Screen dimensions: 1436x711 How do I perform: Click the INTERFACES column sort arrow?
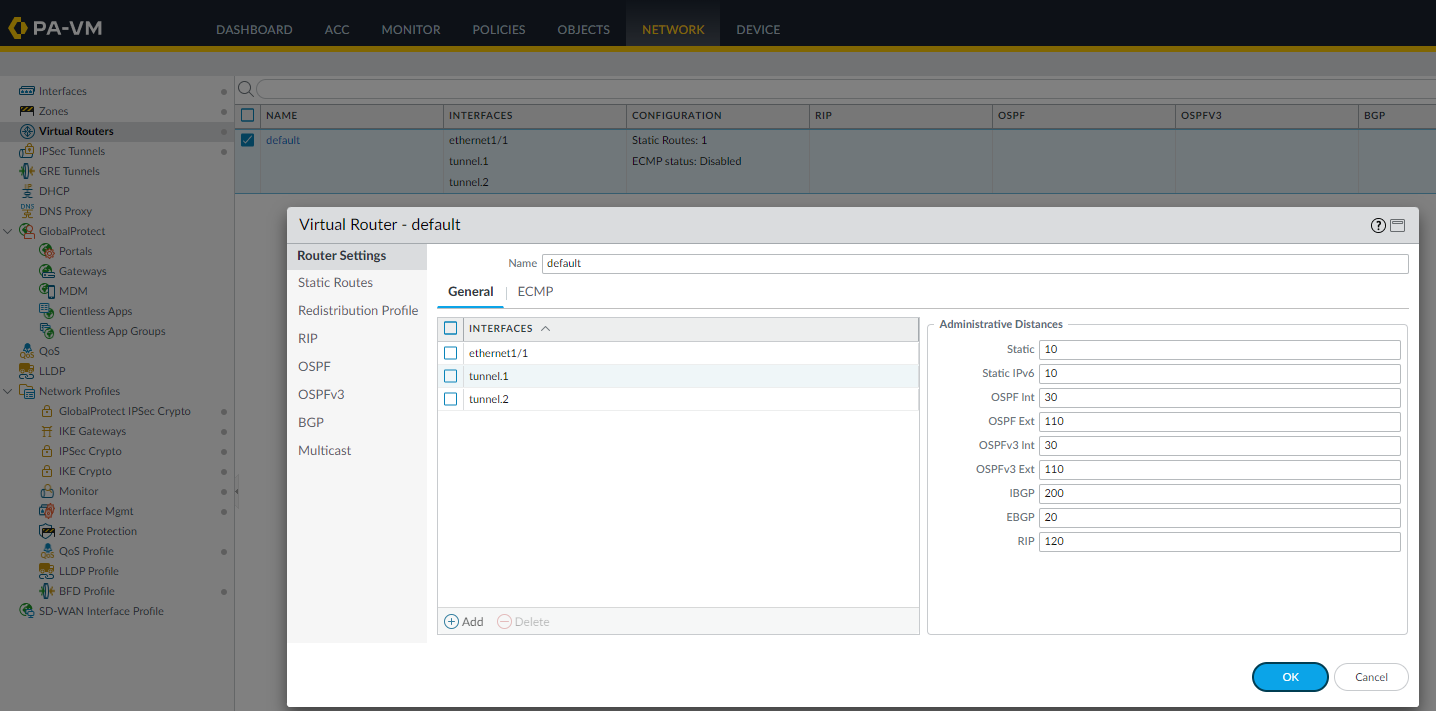click(x=545, y=328)
